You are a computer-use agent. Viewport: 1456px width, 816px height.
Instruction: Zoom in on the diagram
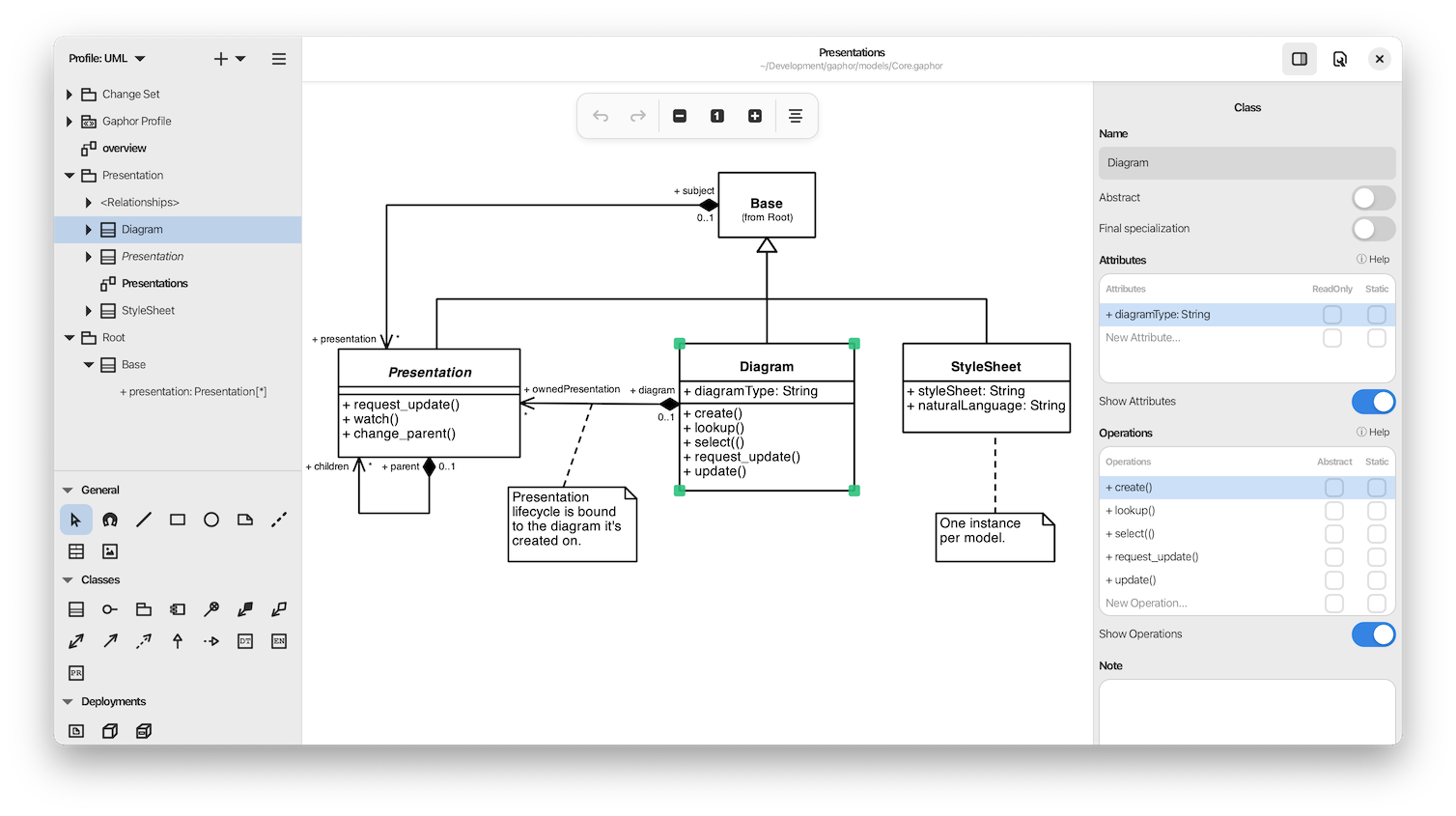pos(754,115)
